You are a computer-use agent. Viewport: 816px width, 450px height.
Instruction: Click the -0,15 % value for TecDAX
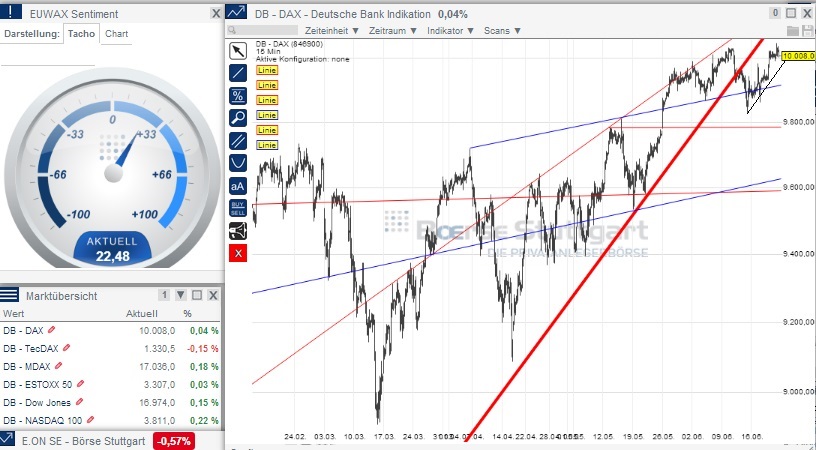[x=204, y=349]
